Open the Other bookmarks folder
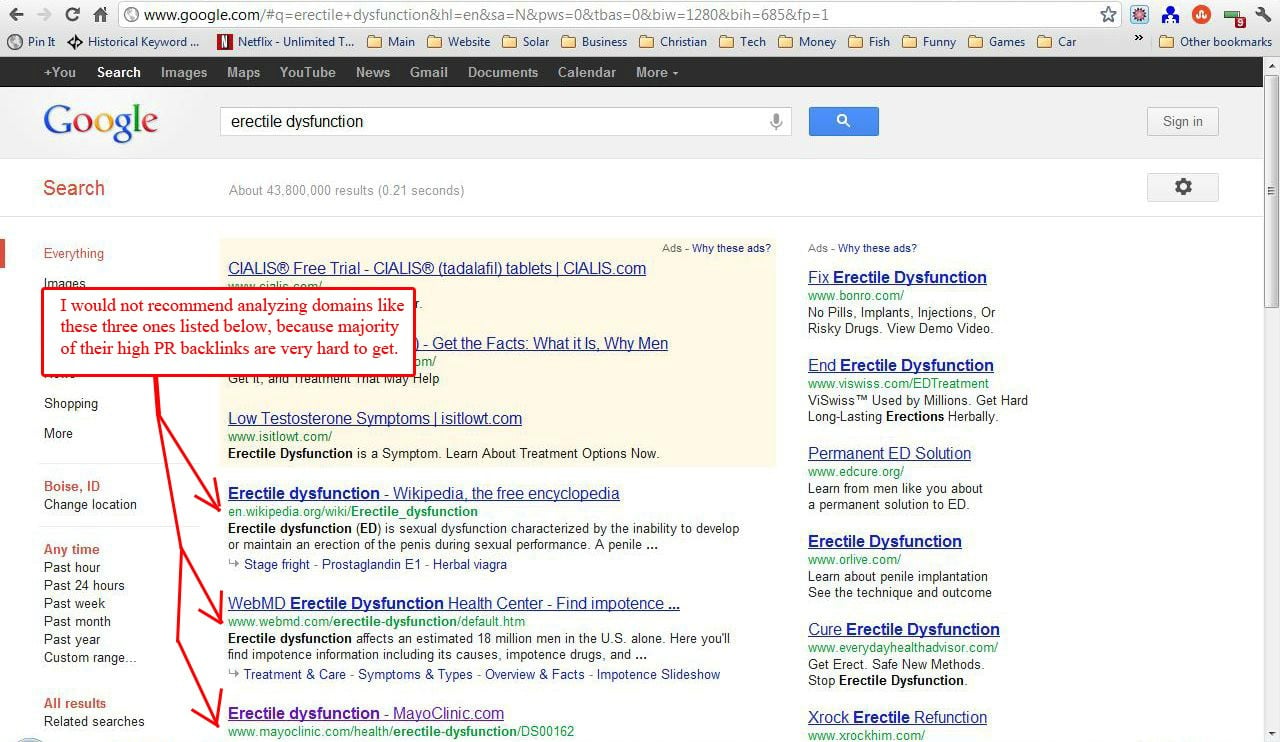Image resolution: width=1280 pixels, height=742 pixels. [1216, 42]
